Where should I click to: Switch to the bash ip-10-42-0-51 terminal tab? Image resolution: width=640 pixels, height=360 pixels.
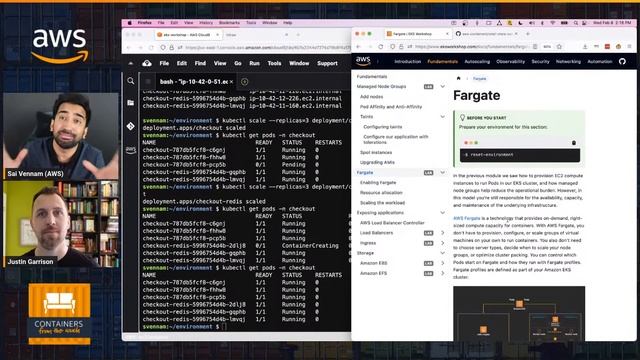pos(193,82)
